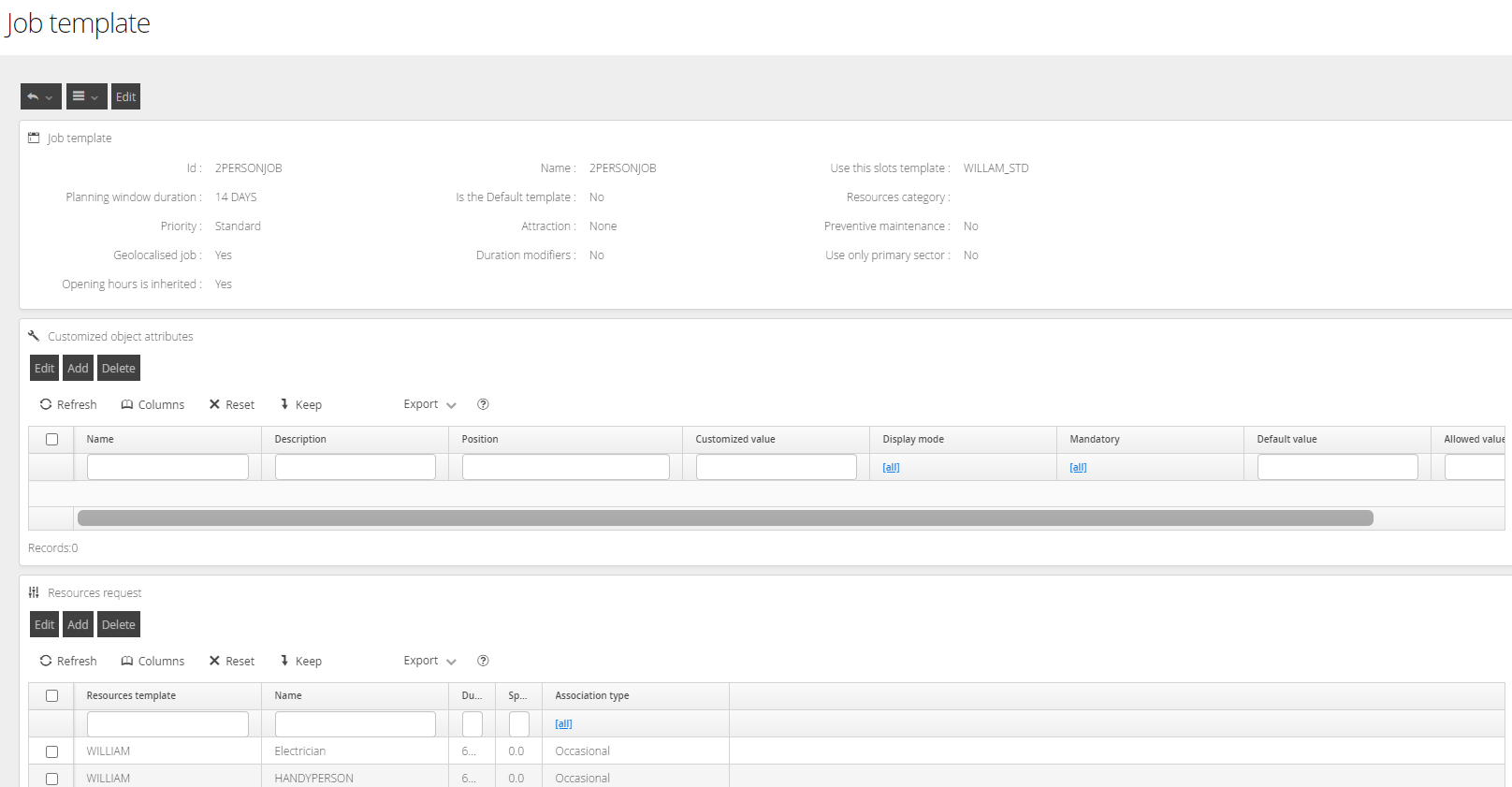Add a resources request
Image resolution: width=1512 pixels, height=787 pixels.
[78, 624]
